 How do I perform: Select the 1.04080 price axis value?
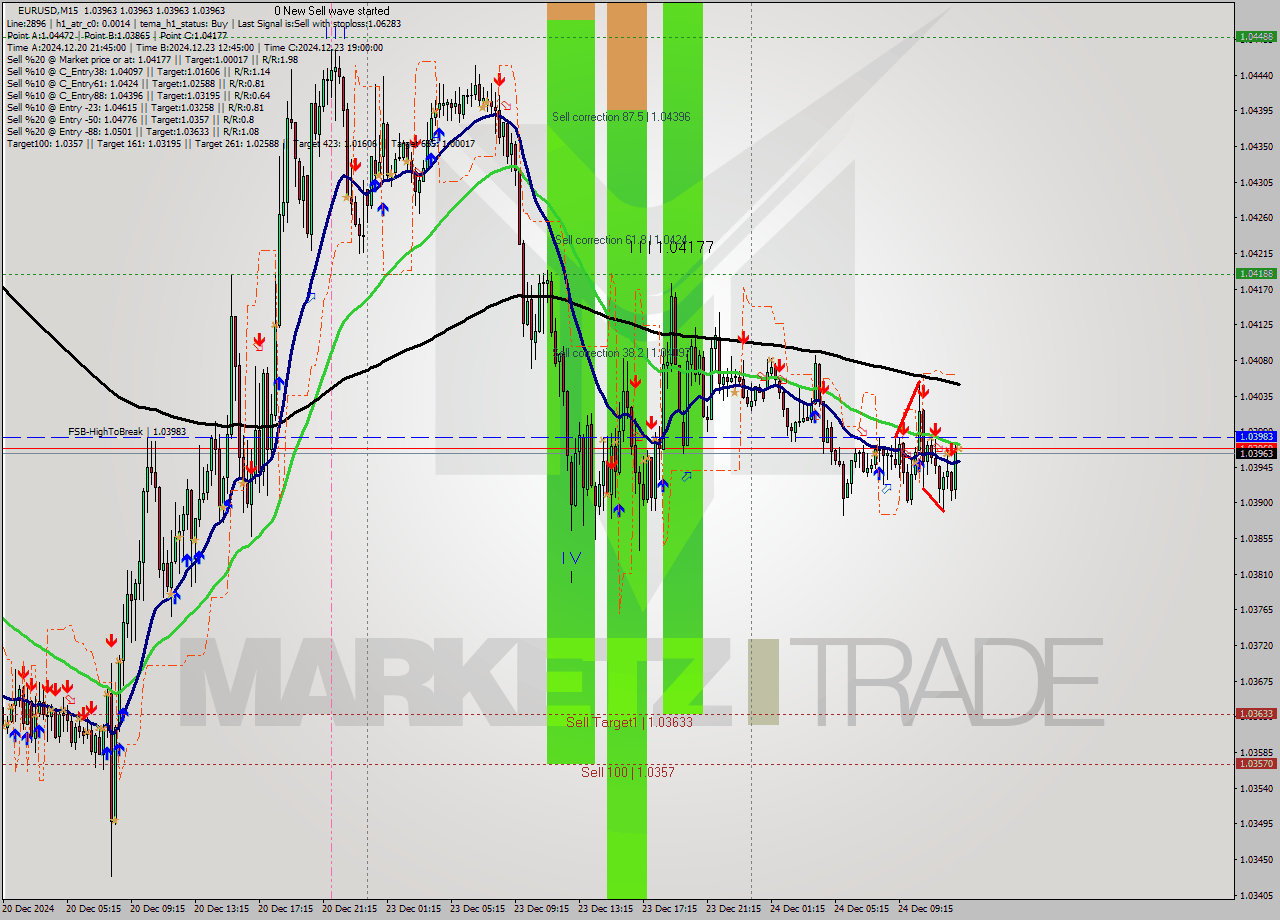click(x=1256, y=360)
